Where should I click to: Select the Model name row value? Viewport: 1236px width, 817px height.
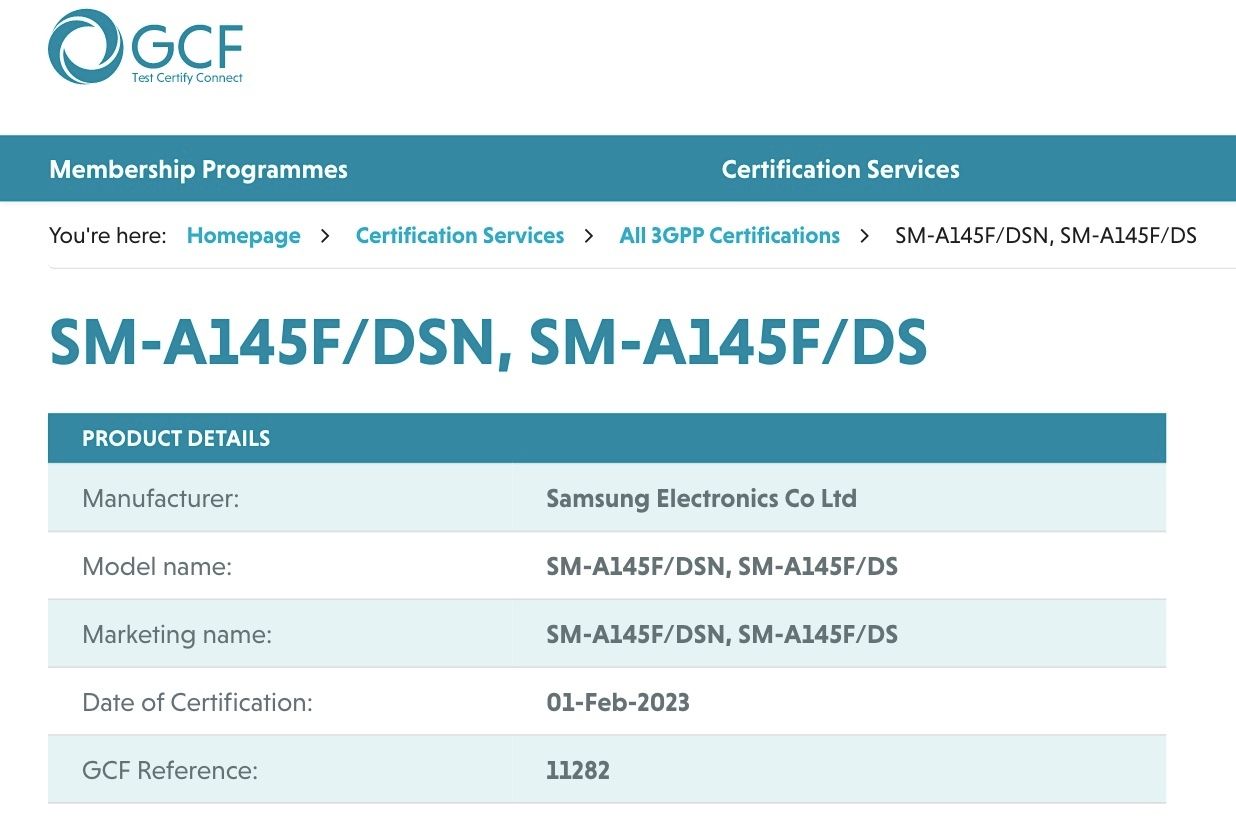(721, 567)
